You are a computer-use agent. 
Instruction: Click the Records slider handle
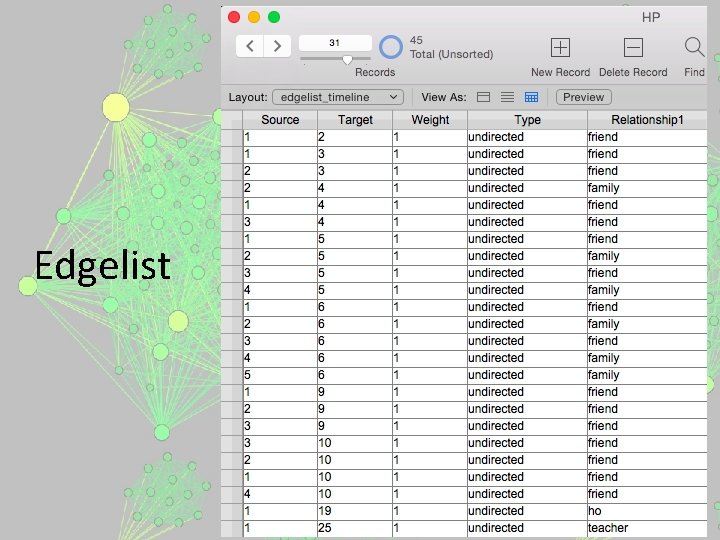pyautogui.click(x=348, y=60)
